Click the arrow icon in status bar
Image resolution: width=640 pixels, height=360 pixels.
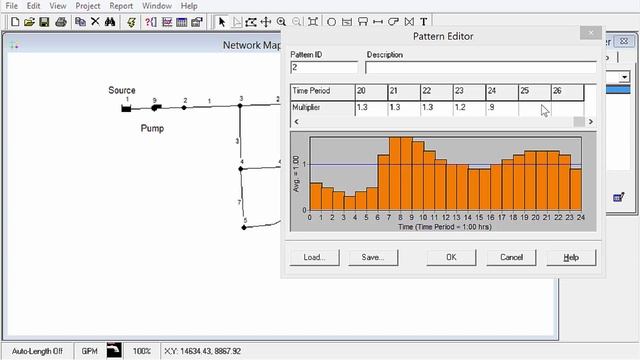coord(114,350)
